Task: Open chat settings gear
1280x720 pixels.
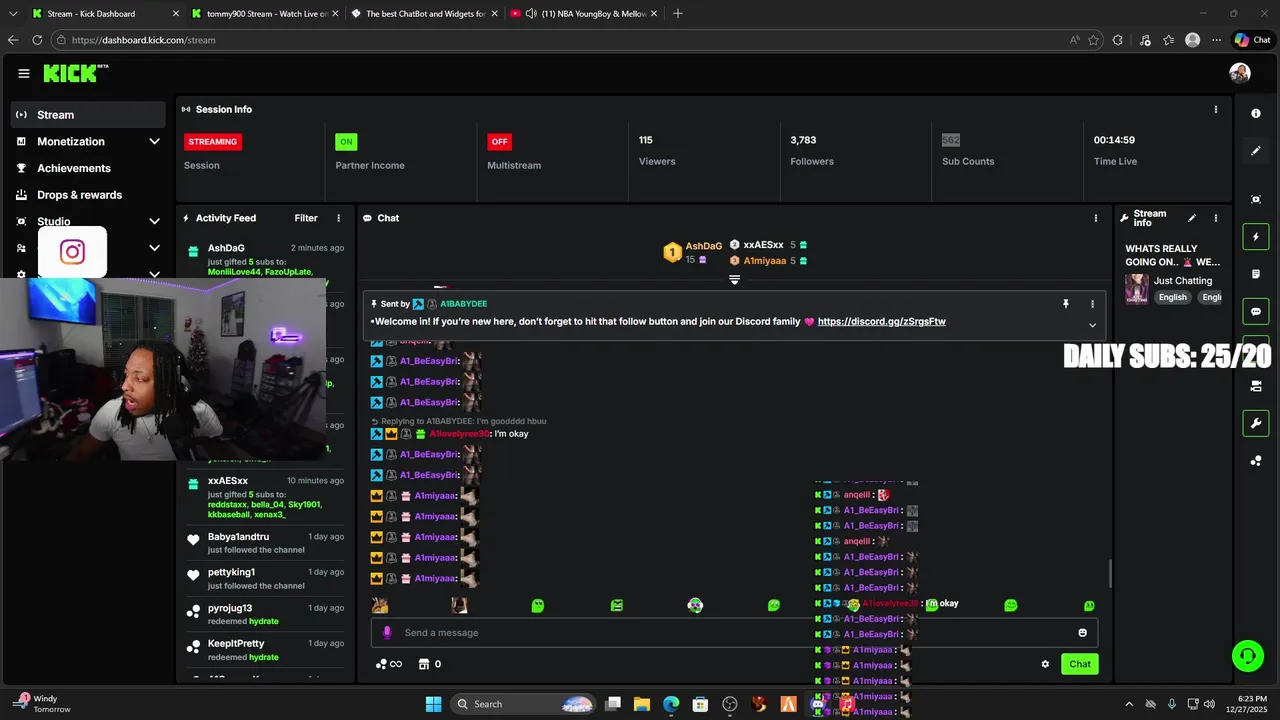Action: click(x=1045, y=664)
